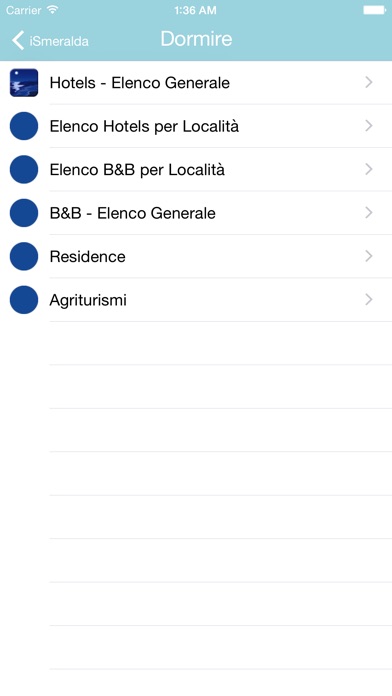Open chevron on Agriturismi row
This screenshot has width=392, height=696.
(368, 300)
